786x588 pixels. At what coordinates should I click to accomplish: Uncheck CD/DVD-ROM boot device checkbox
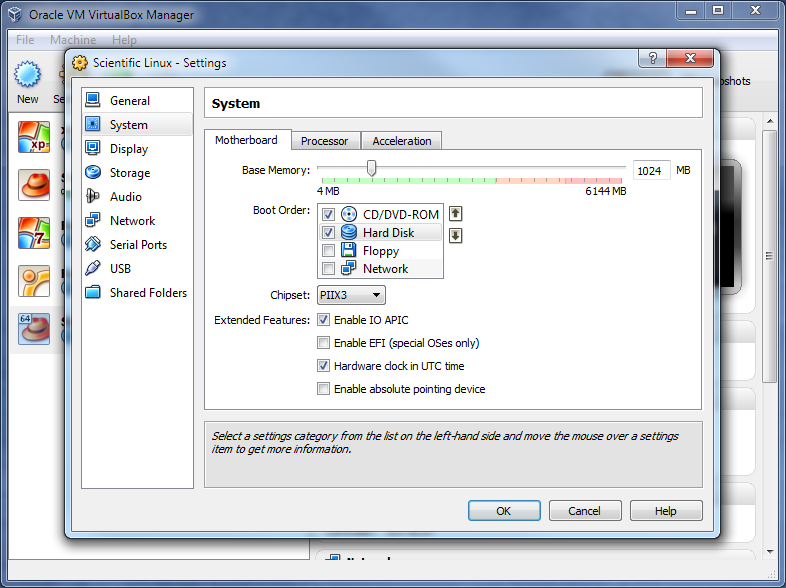pos(328,215)
